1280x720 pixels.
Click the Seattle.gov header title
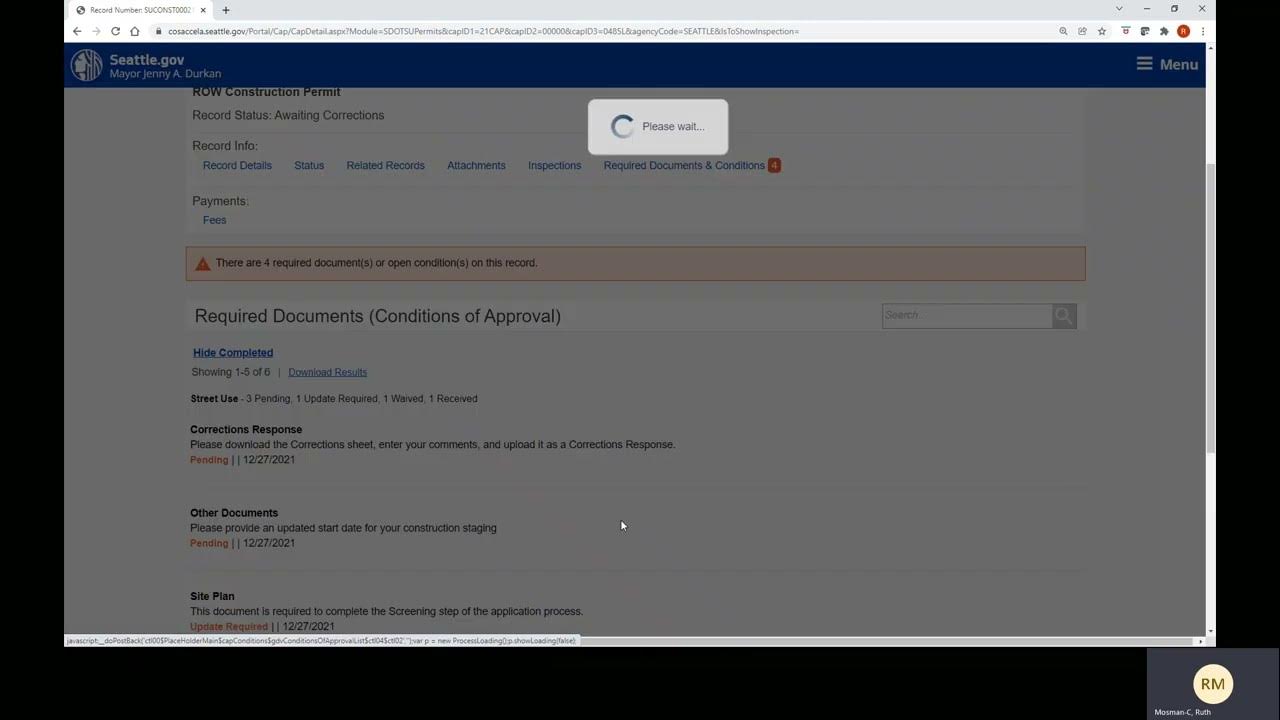pos(147,59)
